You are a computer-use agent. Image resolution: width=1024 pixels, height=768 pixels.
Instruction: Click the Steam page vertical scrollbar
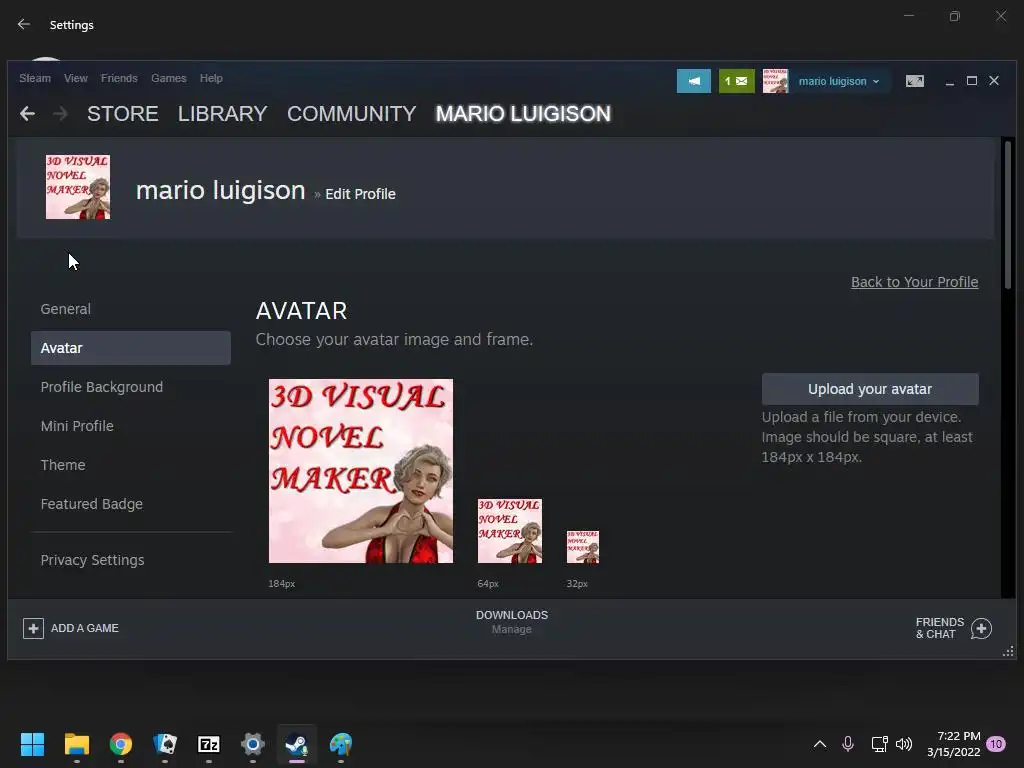[x=1008, y=216]
